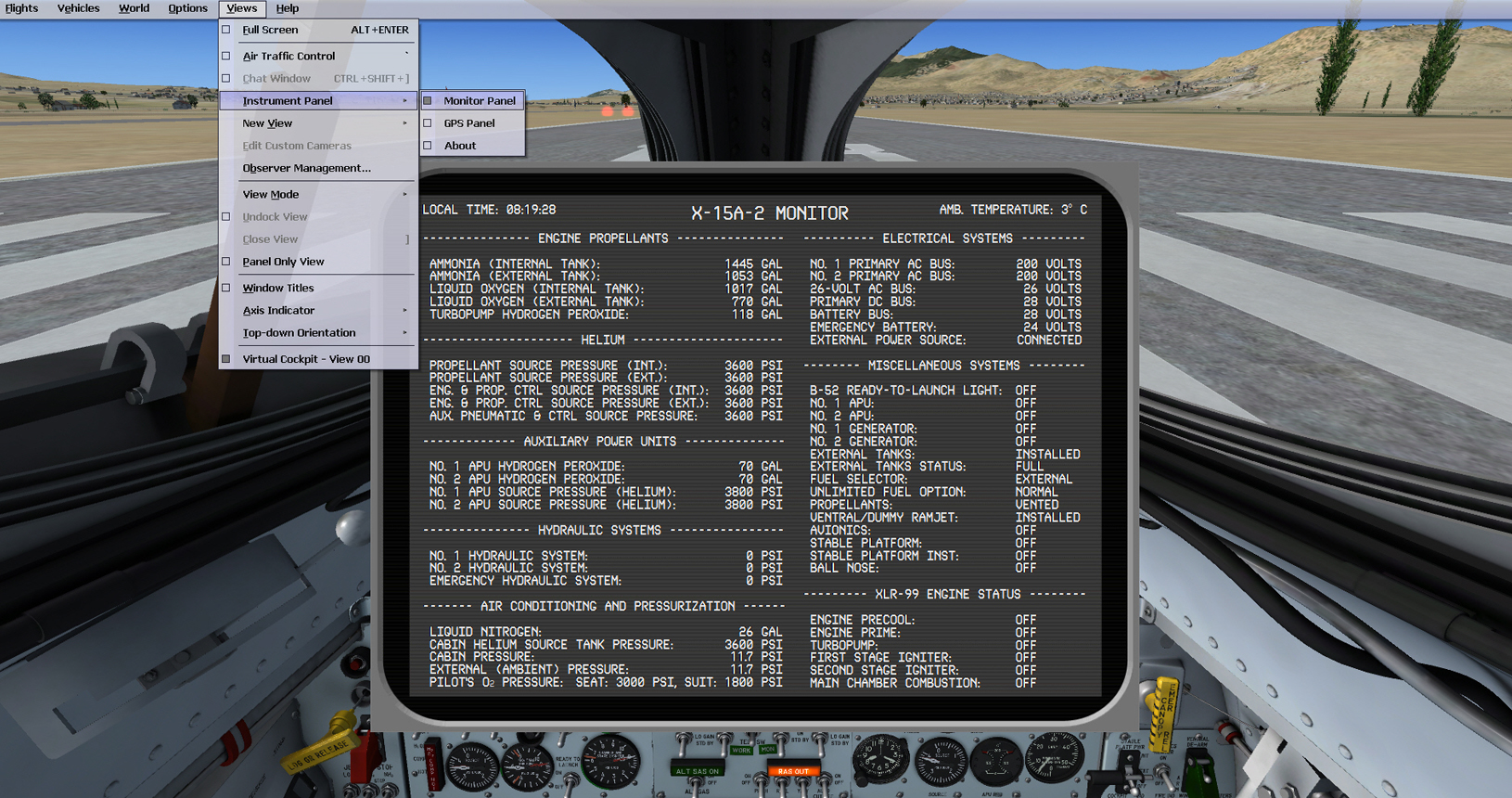Click TURBOPUMP HYDROGEN PEROXIDE 118 GAL row
Screen dimensions: 1512x798
coord(606,315)
